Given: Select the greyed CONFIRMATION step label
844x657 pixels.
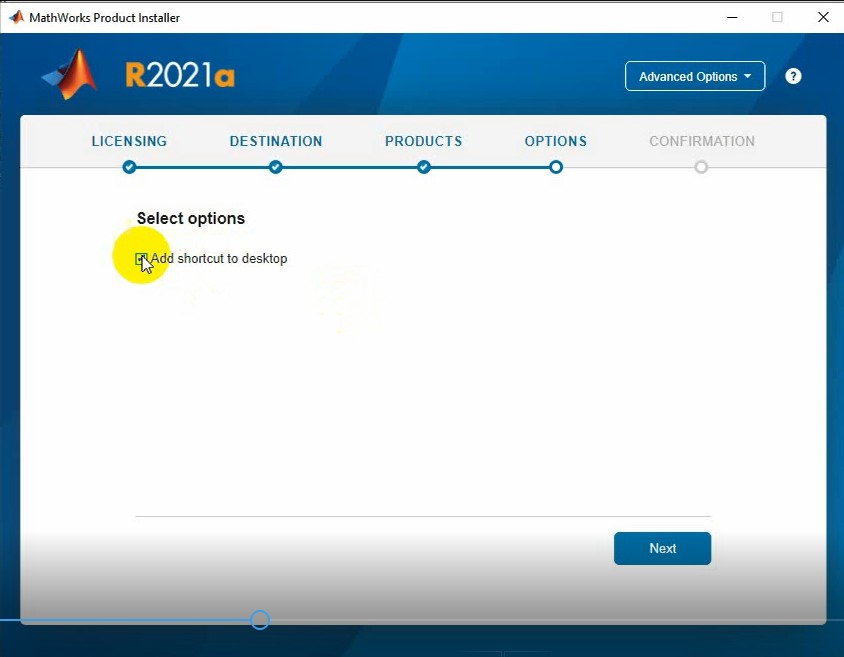Looking at the screenshot, I should pyautogui.click(x=702, y=141).
